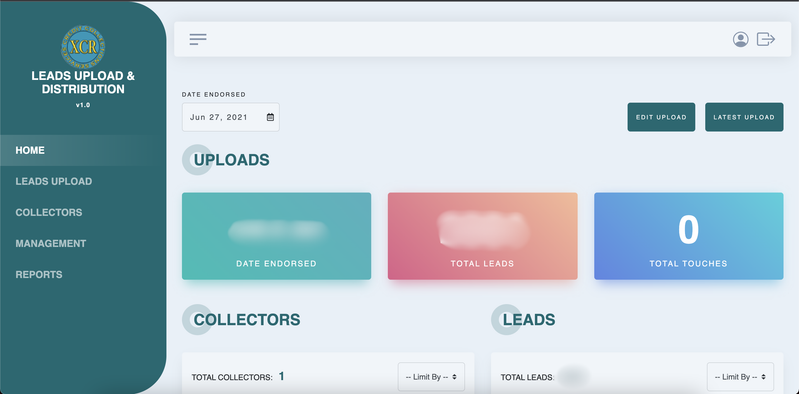Click the Leads Upload & Distribution title
The width and height of the screenshot is (799, 394).
(83, 83)
